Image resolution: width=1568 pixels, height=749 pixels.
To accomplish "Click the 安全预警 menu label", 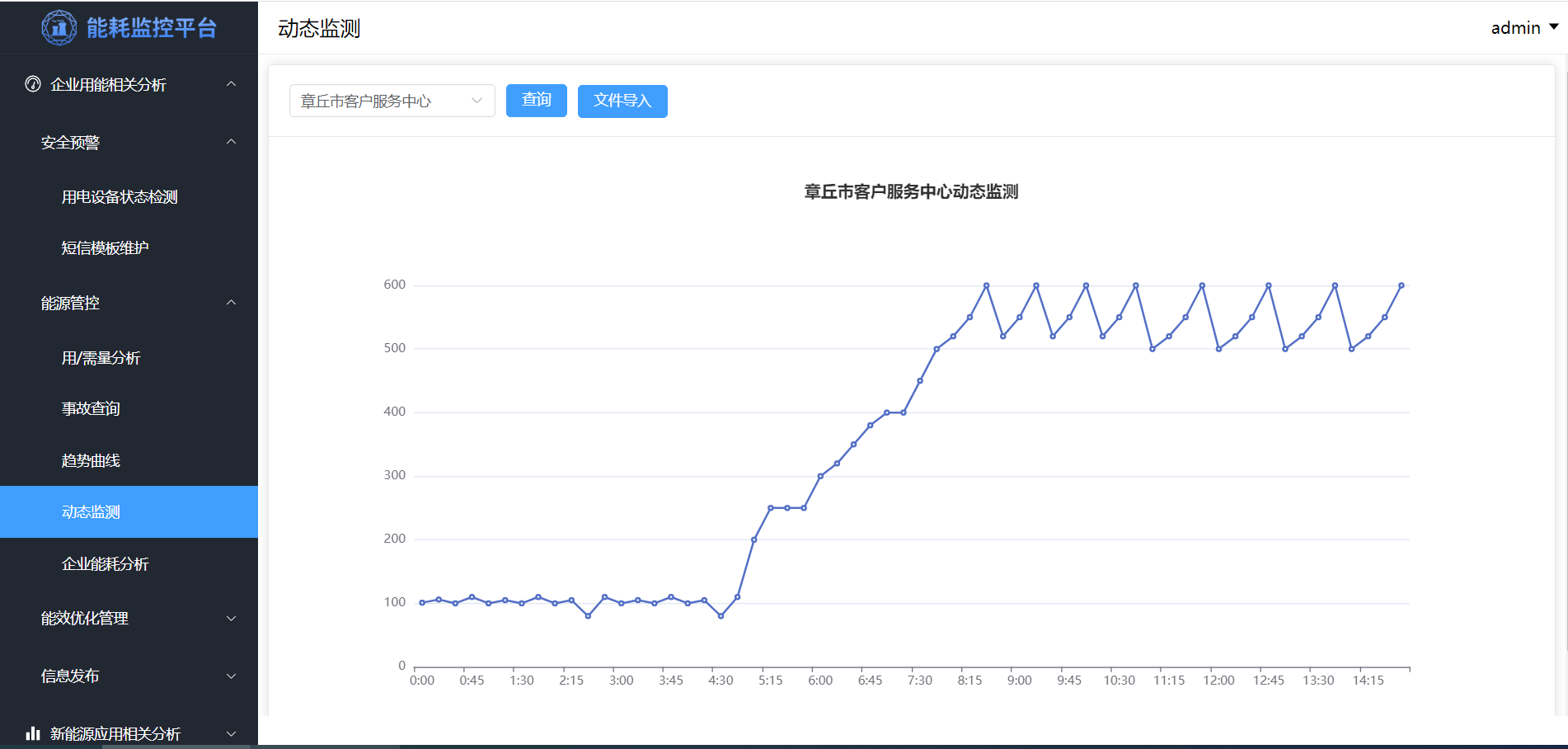I will 70,142.
